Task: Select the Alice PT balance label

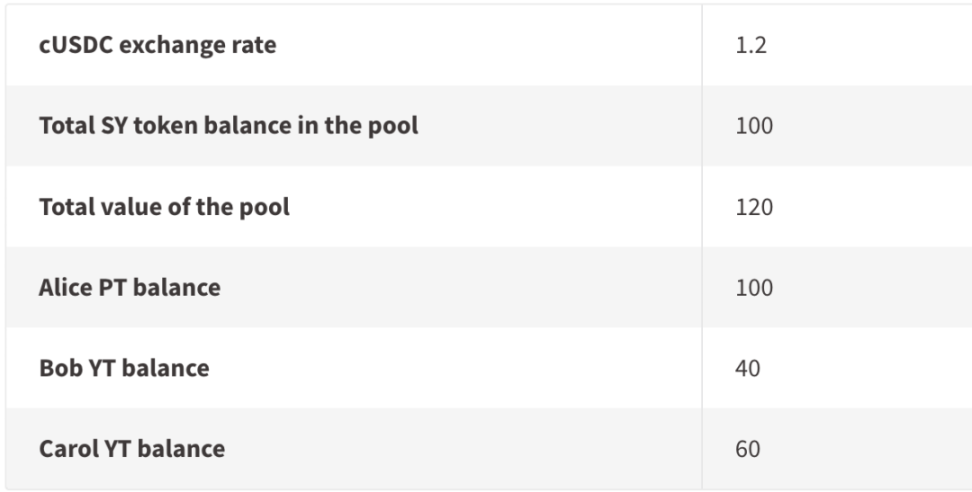Action: click(130, 287)
